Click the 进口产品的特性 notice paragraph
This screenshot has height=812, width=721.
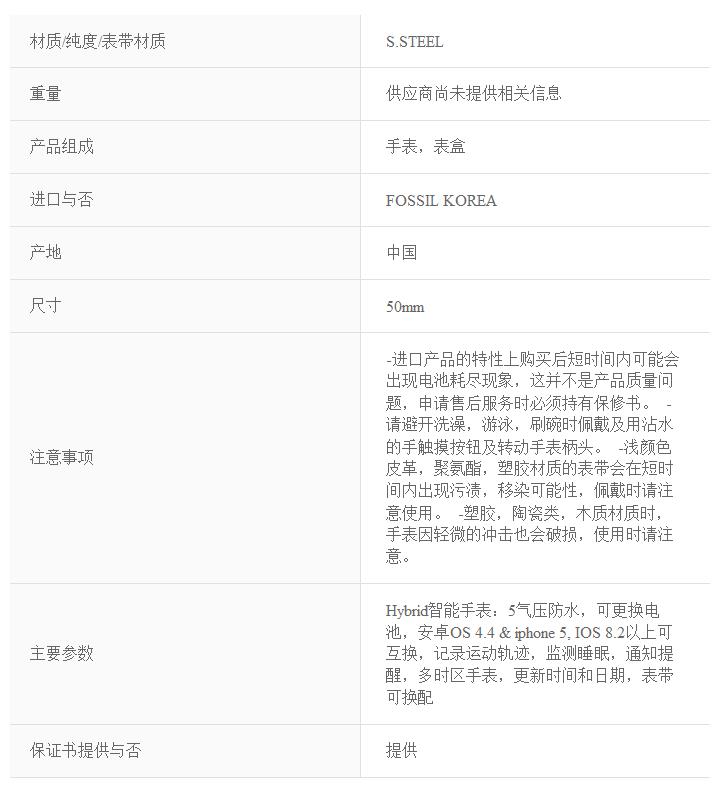point(532,457)
